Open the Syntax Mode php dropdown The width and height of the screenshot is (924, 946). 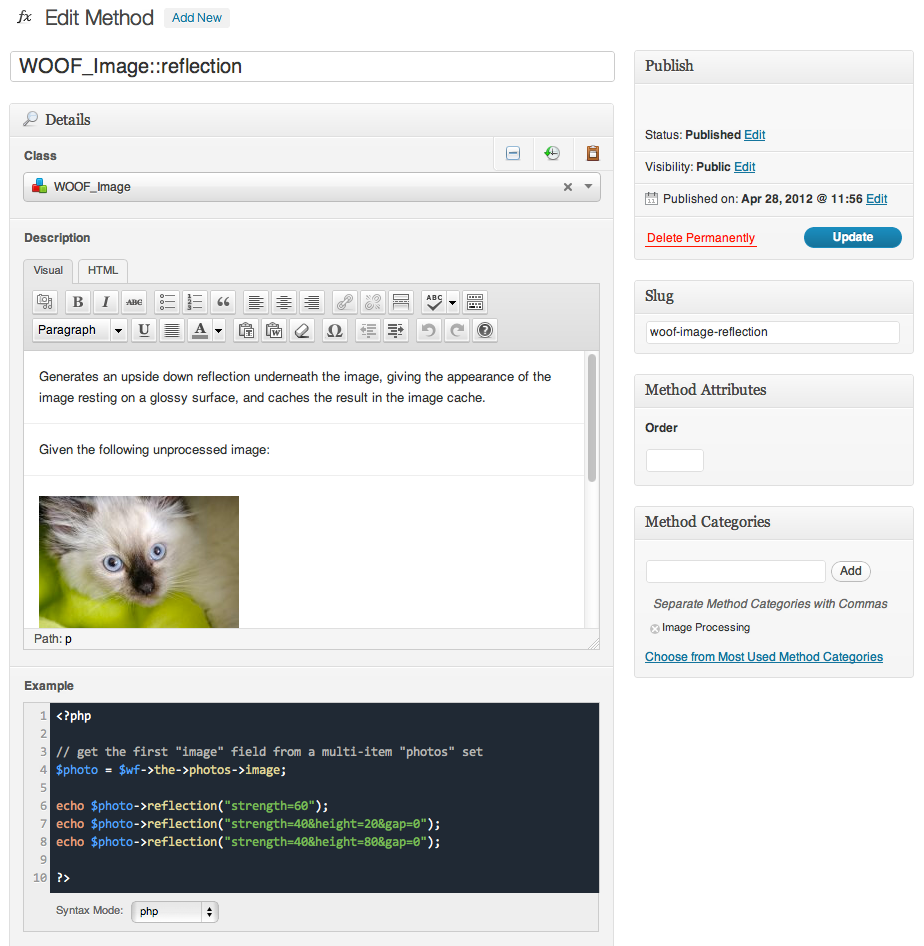(174, 912)
